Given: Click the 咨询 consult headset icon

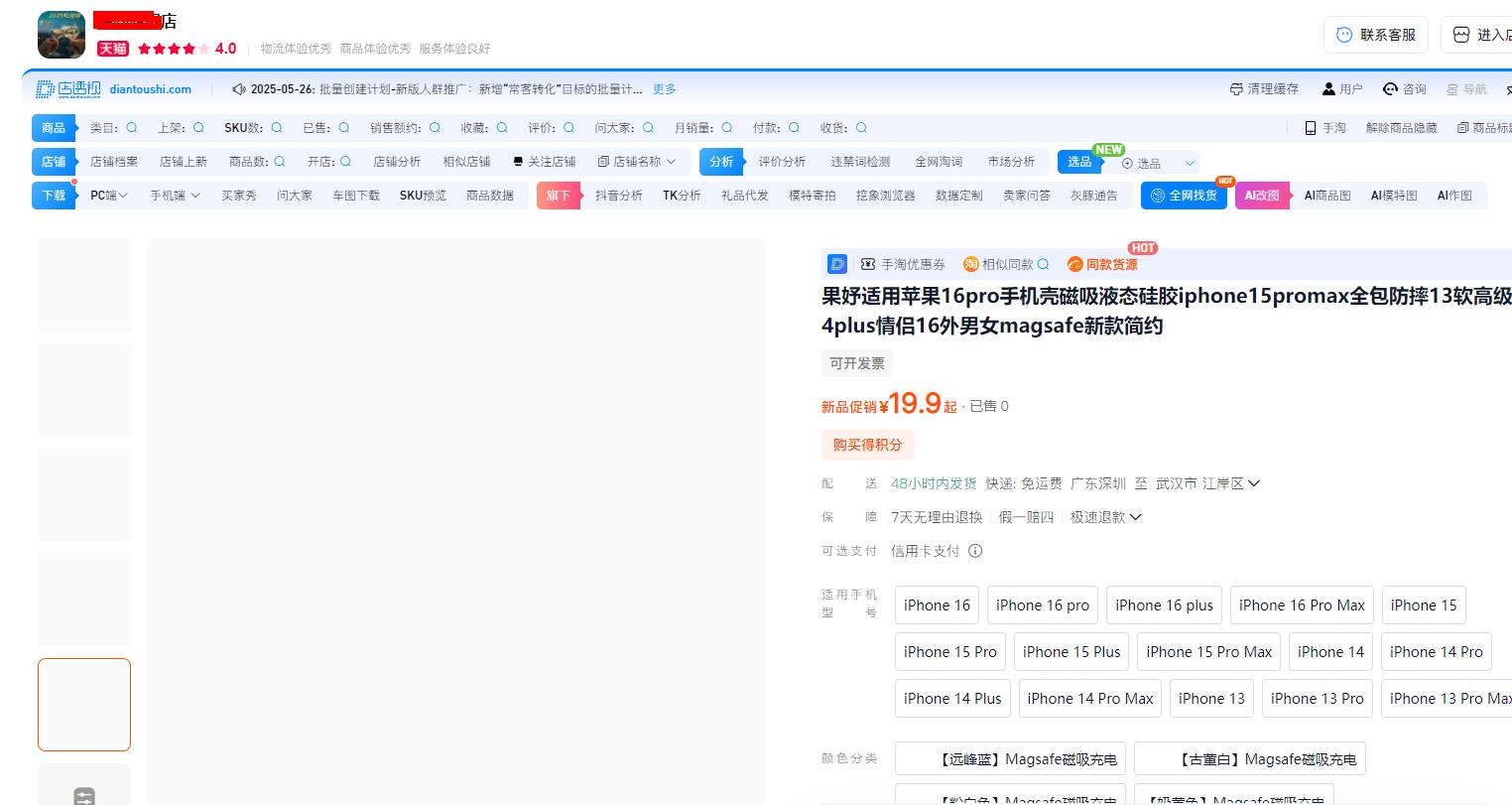Looking at the screenshot, I should click(x=1391, y=89).
